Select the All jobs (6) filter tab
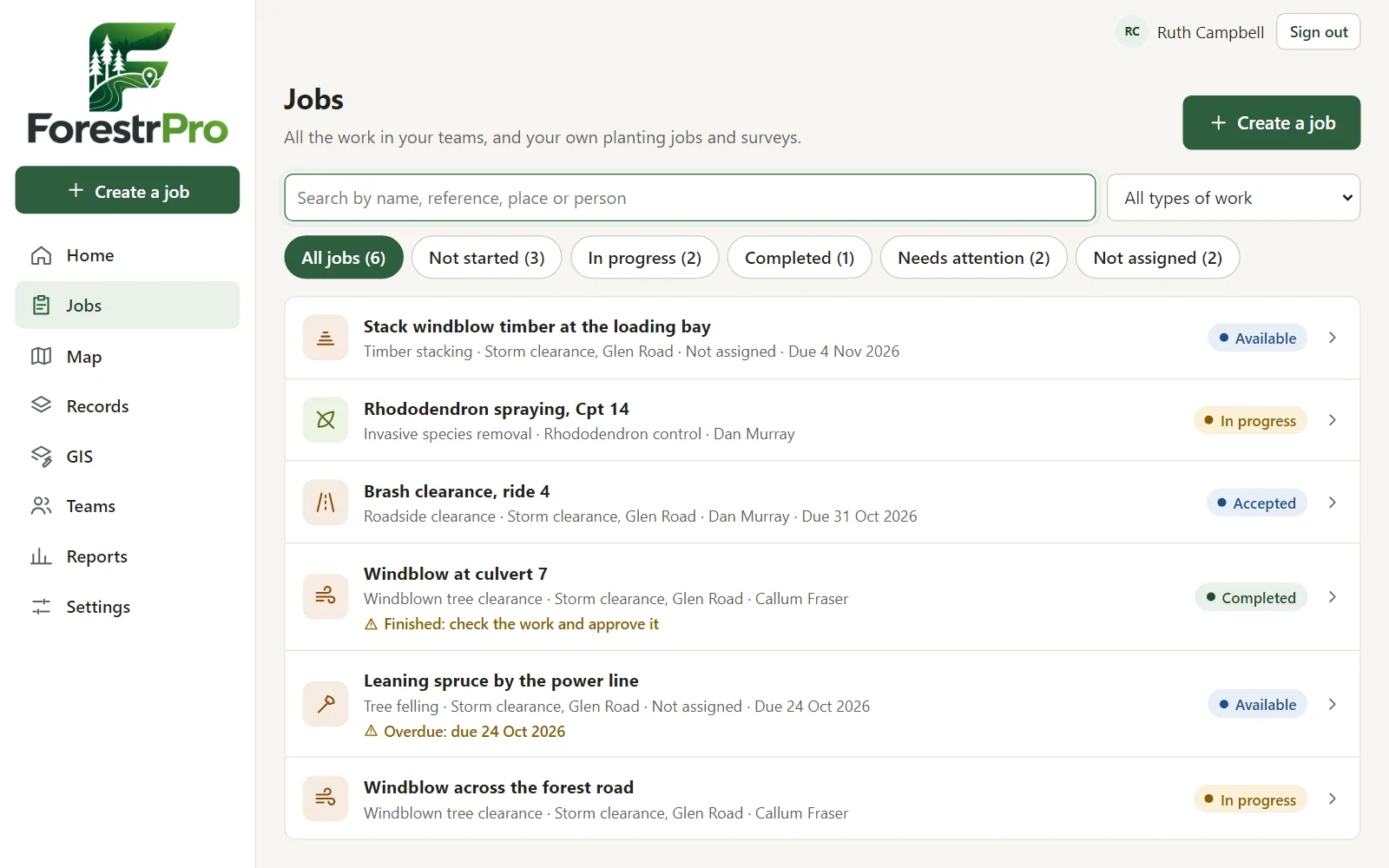 344,258
